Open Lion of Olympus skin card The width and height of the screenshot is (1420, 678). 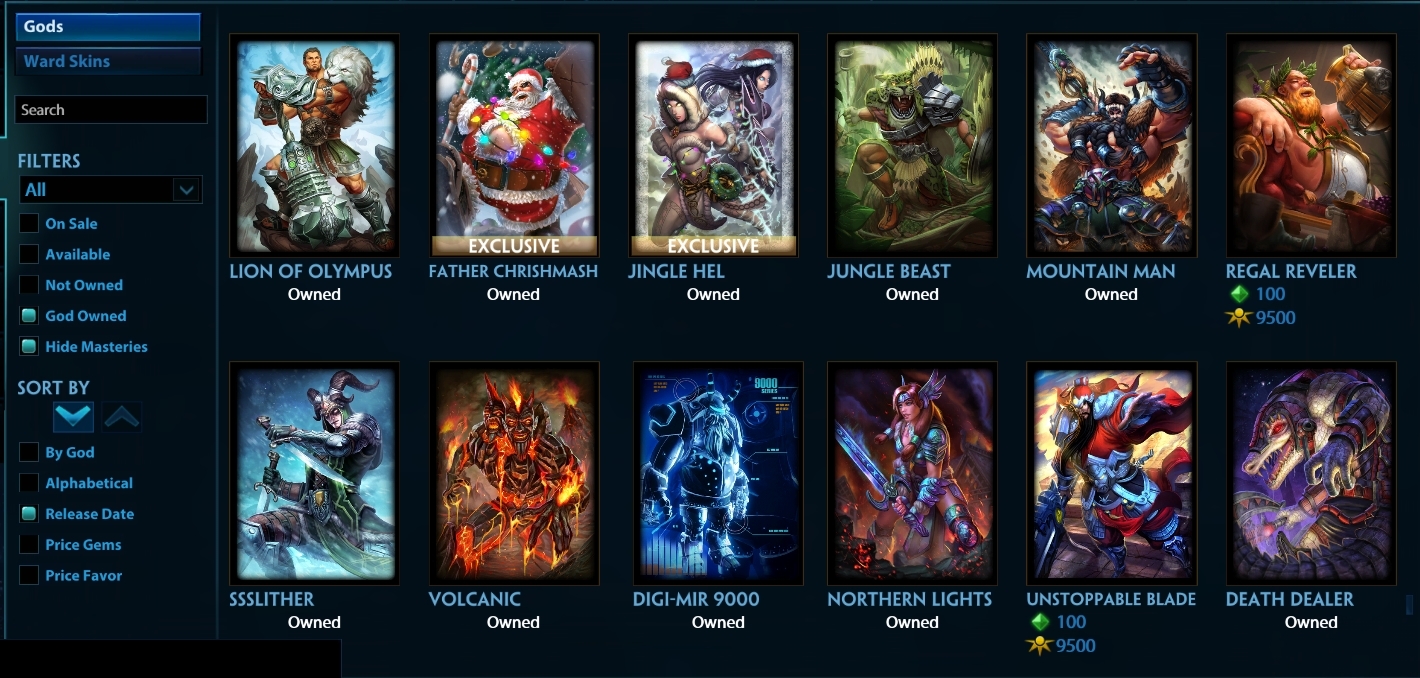tap(314, 146)
